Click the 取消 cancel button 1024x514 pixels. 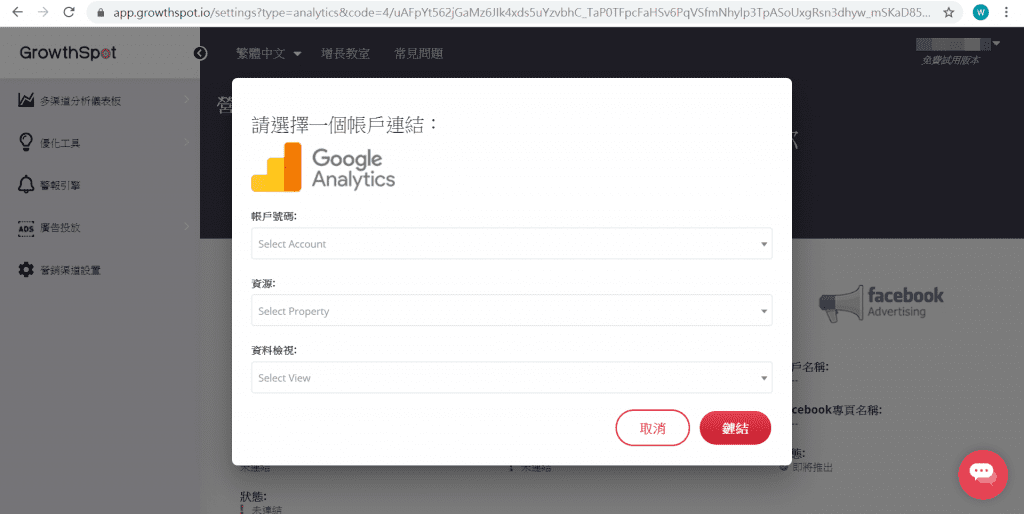[652, 428]
